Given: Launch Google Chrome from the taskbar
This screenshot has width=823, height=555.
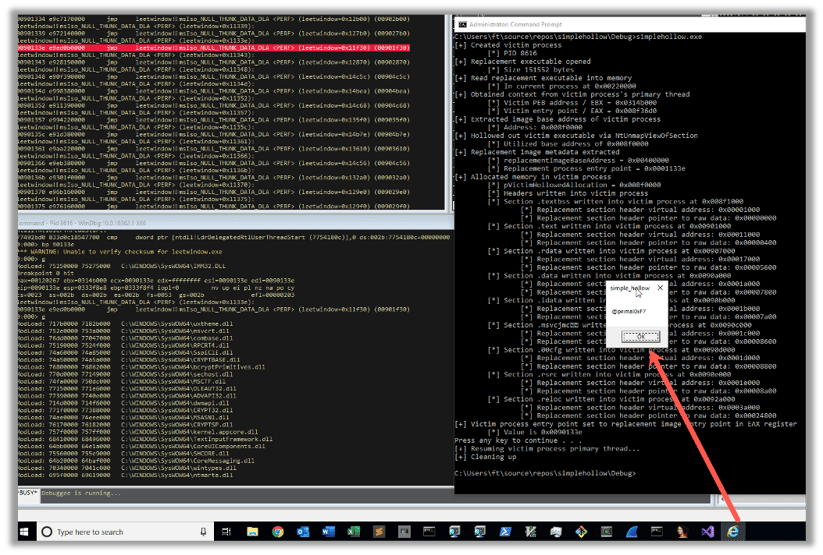Looking at the screenshot, I should 278,532.
